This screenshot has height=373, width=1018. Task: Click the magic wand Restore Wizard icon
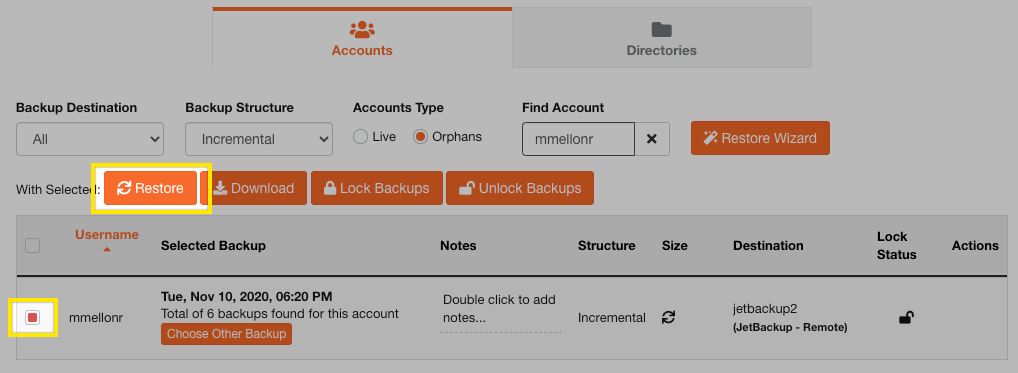[710, 138]
